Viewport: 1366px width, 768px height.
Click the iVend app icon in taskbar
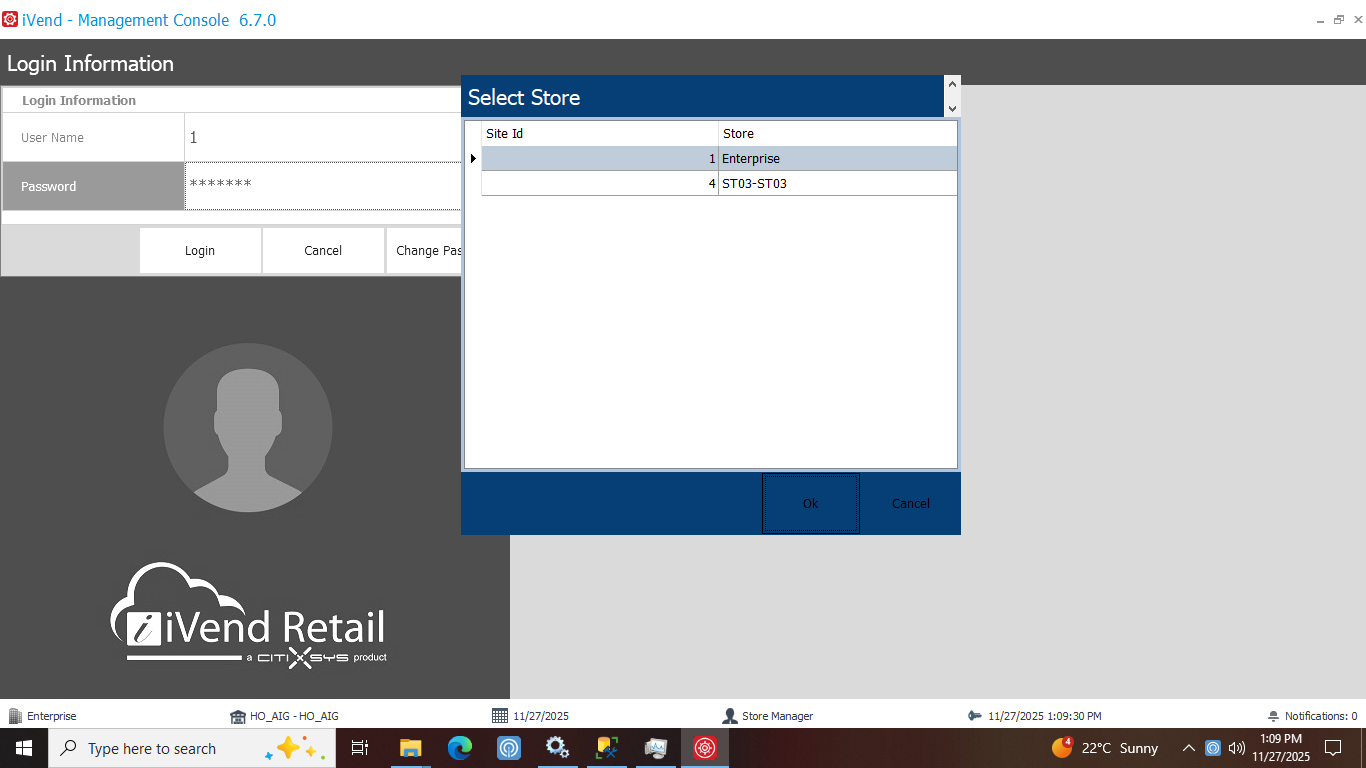(x=705, y=748)
